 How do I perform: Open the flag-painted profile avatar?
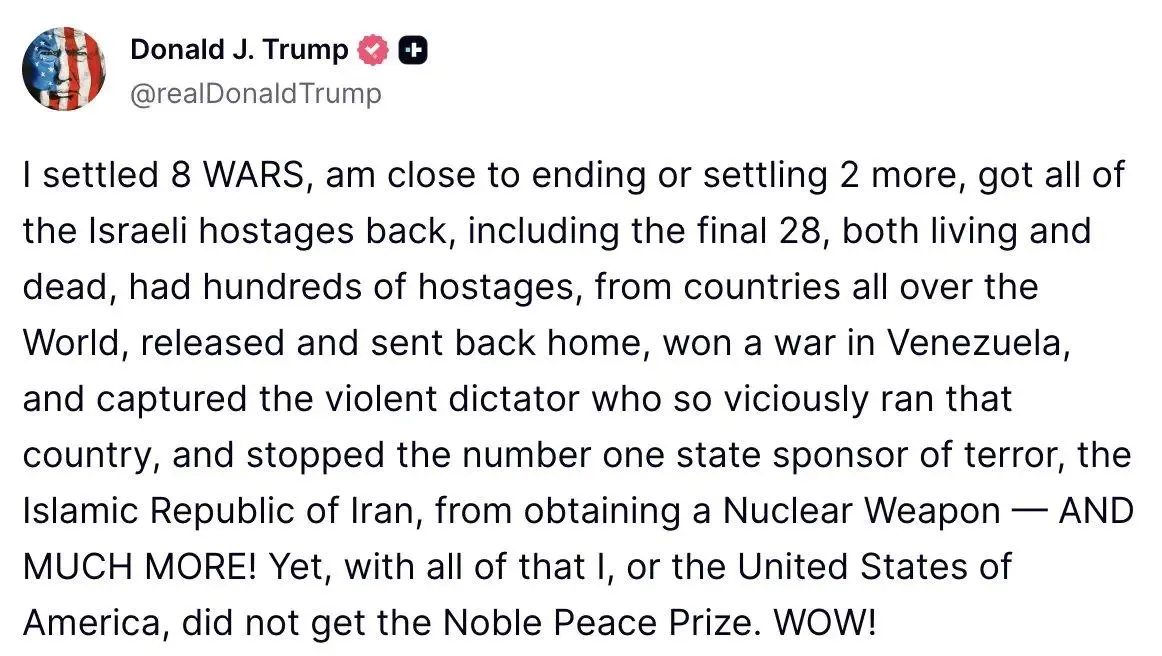64,69
